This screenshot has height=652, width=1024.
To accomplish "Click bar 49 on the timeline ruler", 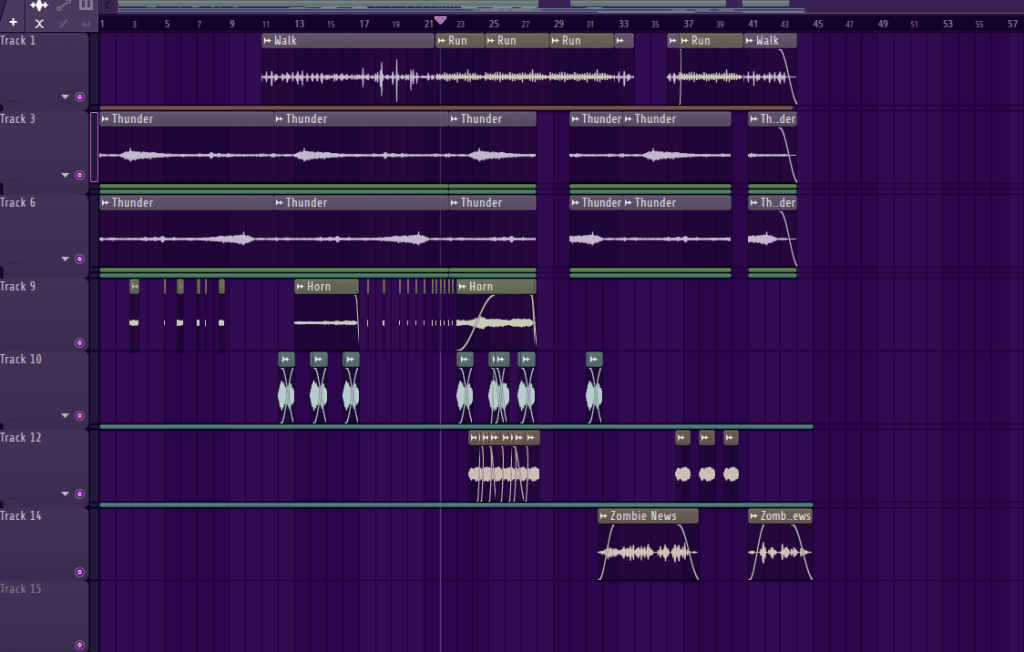I will click(x=881, y=23).
